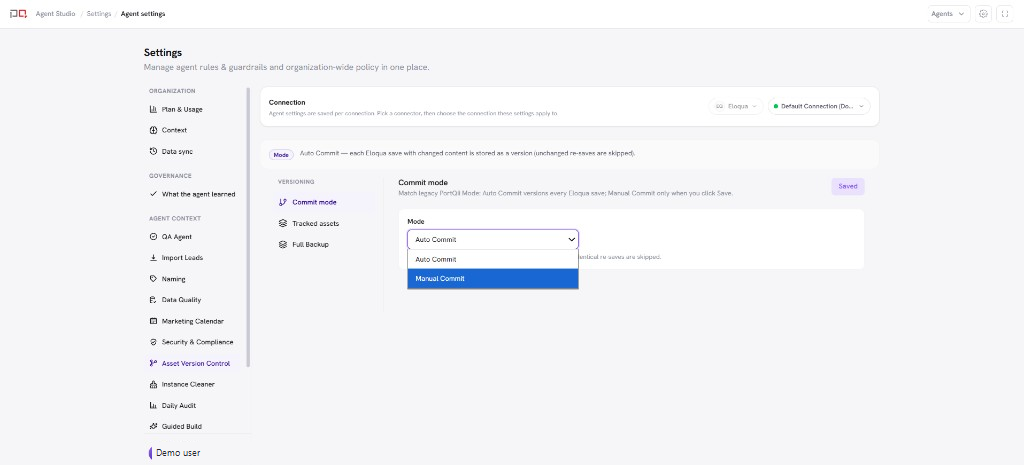Click the Import Leads download icon
This screenshot has height=465, width=1024.
[x=153, y=257]
